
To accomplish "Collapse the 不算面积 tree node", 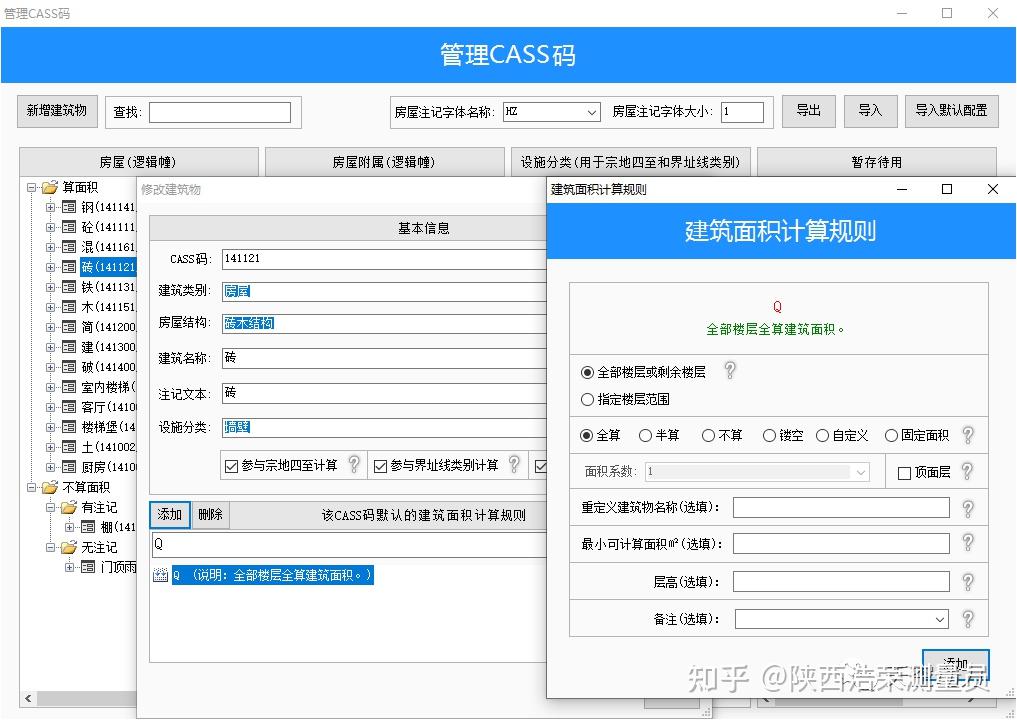I will (31, 487).
